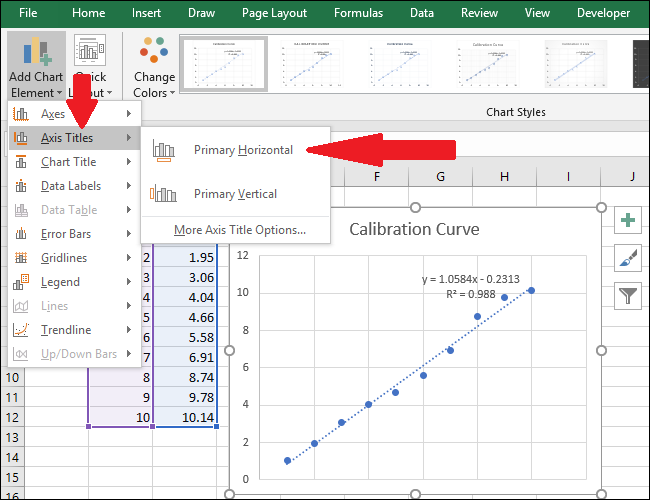This screenshot has height=500, width=650.
Task: Choose Primary Horizontal axis title
Action: (235, 150)
